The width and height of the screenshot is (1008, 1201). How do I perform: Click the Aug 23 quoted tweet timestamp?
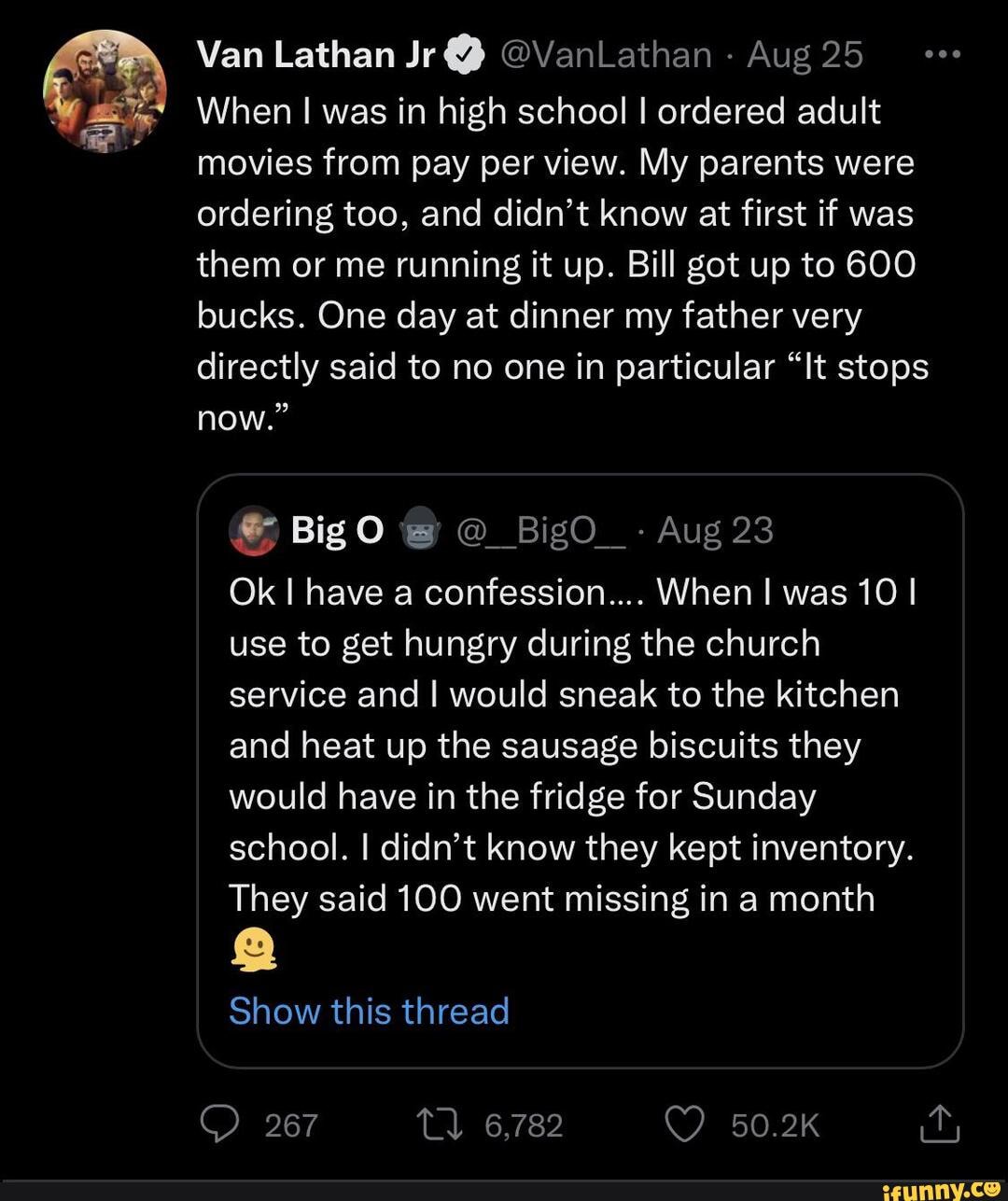click(716, 531)
